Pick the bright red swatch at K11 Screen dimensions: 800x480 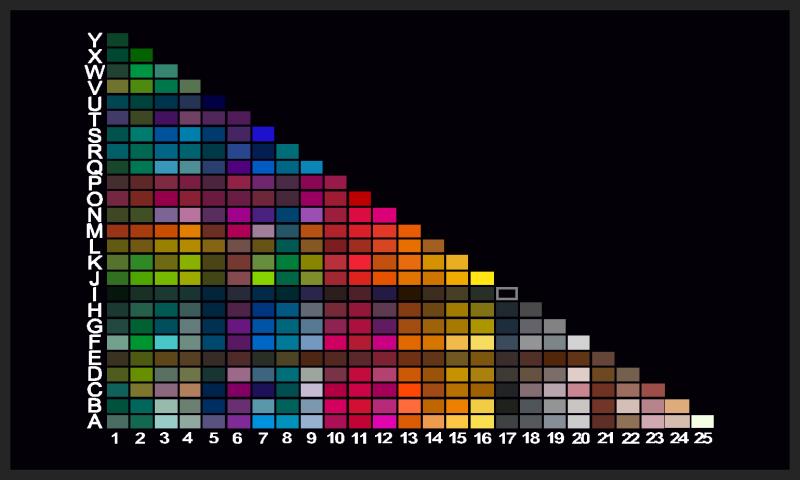tap(360, 262)
